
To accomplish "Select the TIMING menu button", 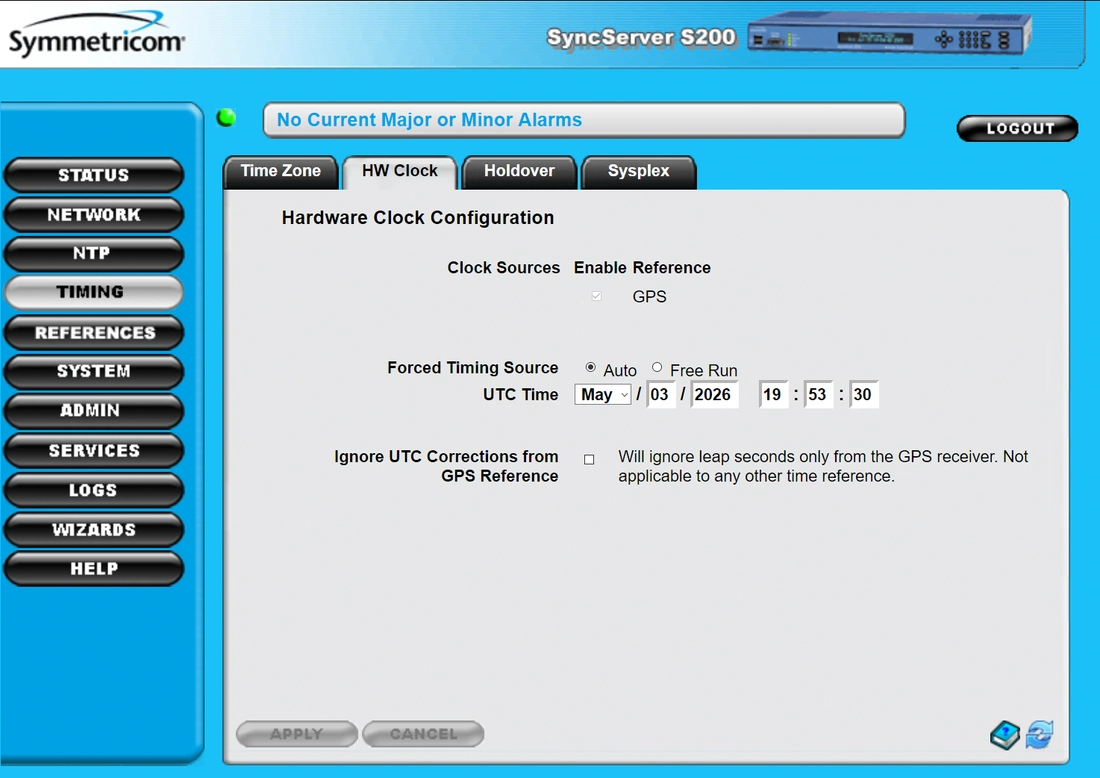I will pos(94,292).
